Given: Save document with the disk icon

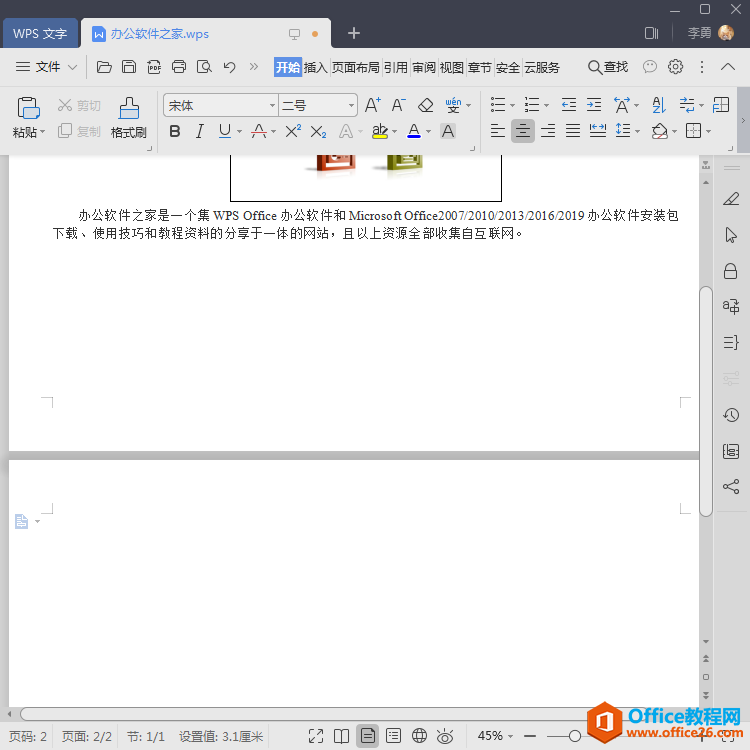Looking at the screenshot, I should click(x=129, y=67).
